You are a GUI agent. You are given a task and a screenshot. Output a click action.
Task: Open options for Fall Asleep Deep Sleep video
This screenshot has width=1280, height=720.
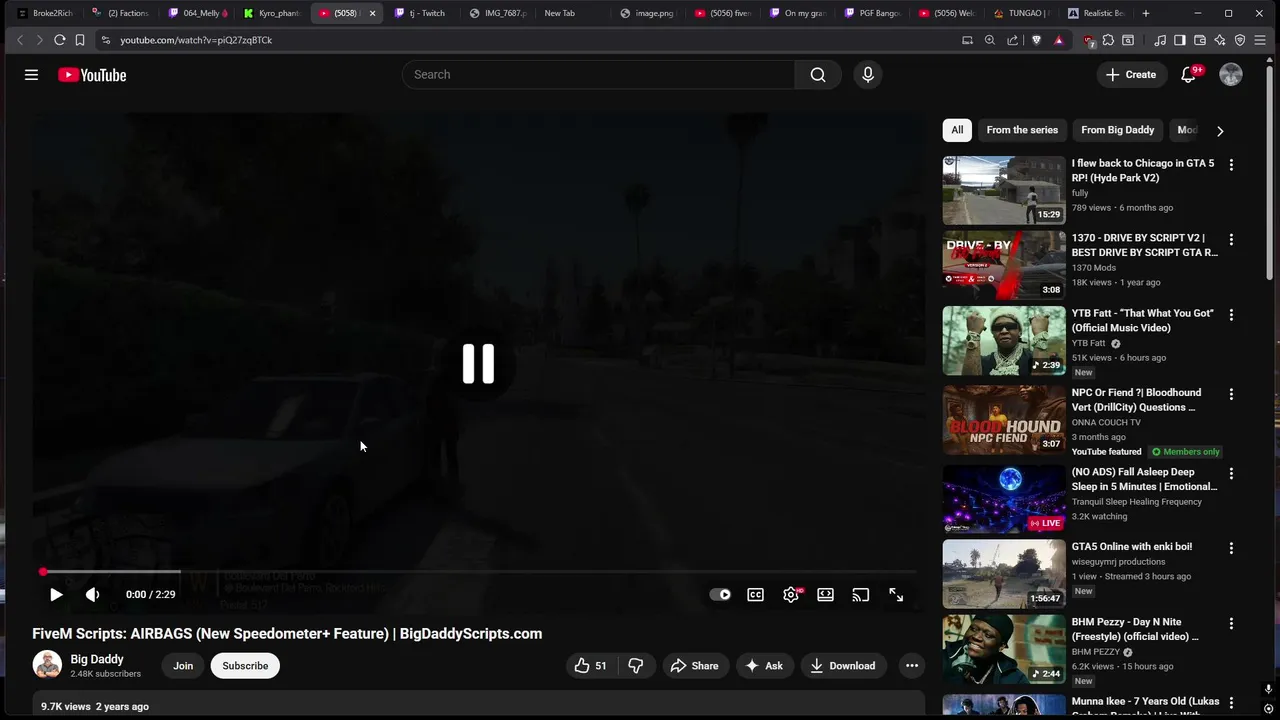[x=1231, y=473]
